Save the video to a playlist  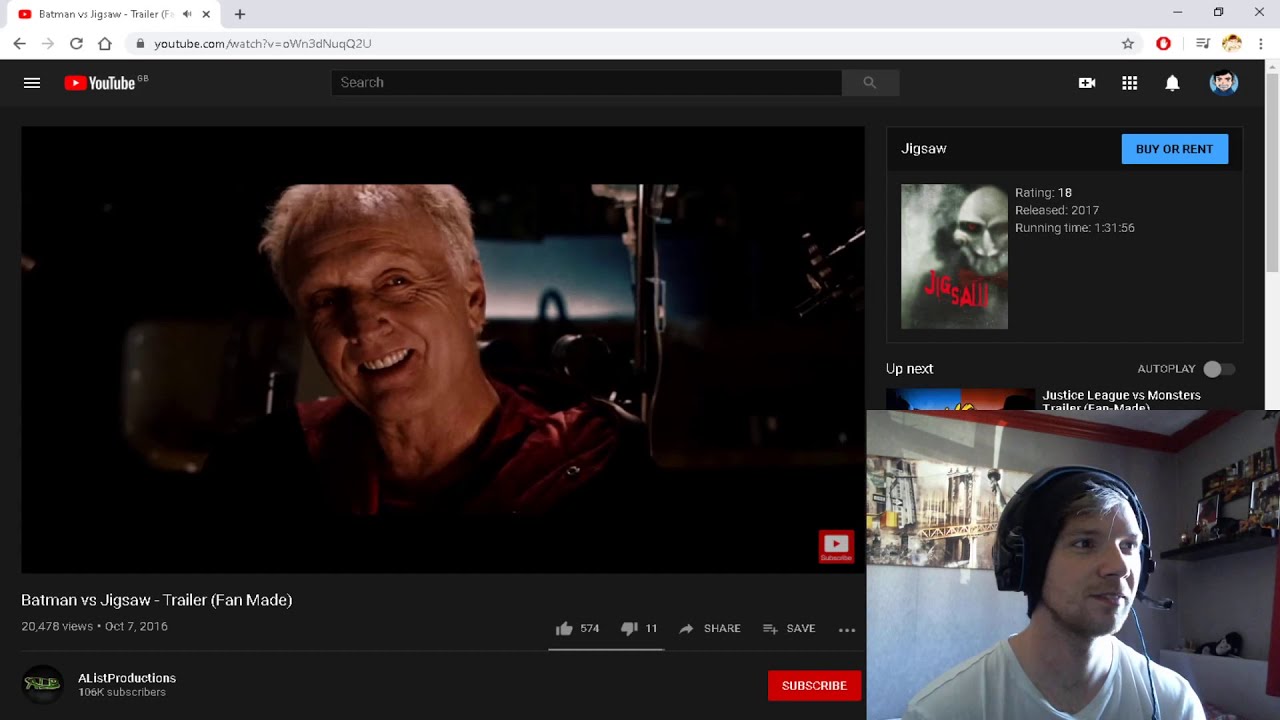click(789, 628)
